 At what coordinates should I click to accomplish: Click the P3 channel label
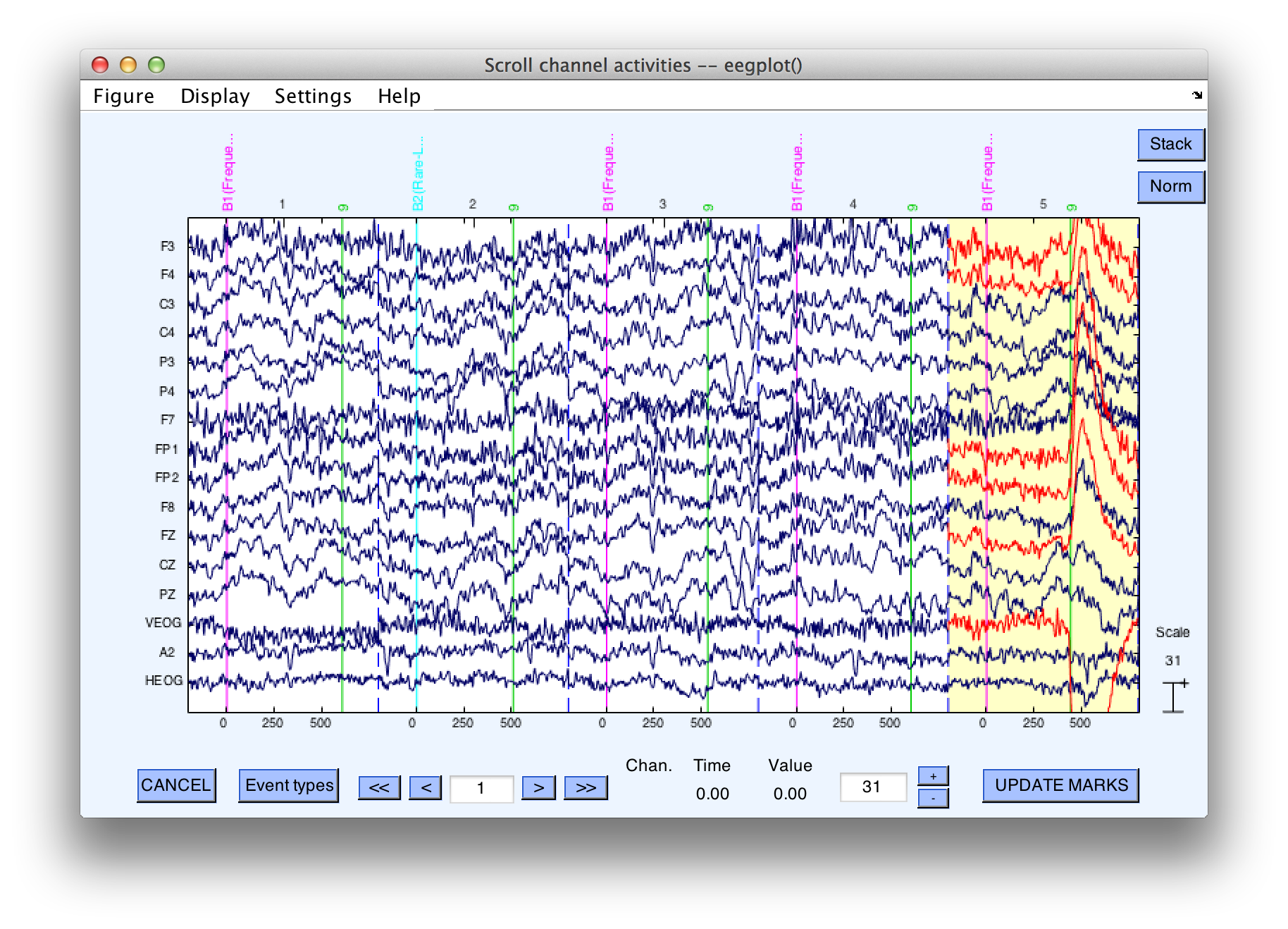(x=166, y=362)
